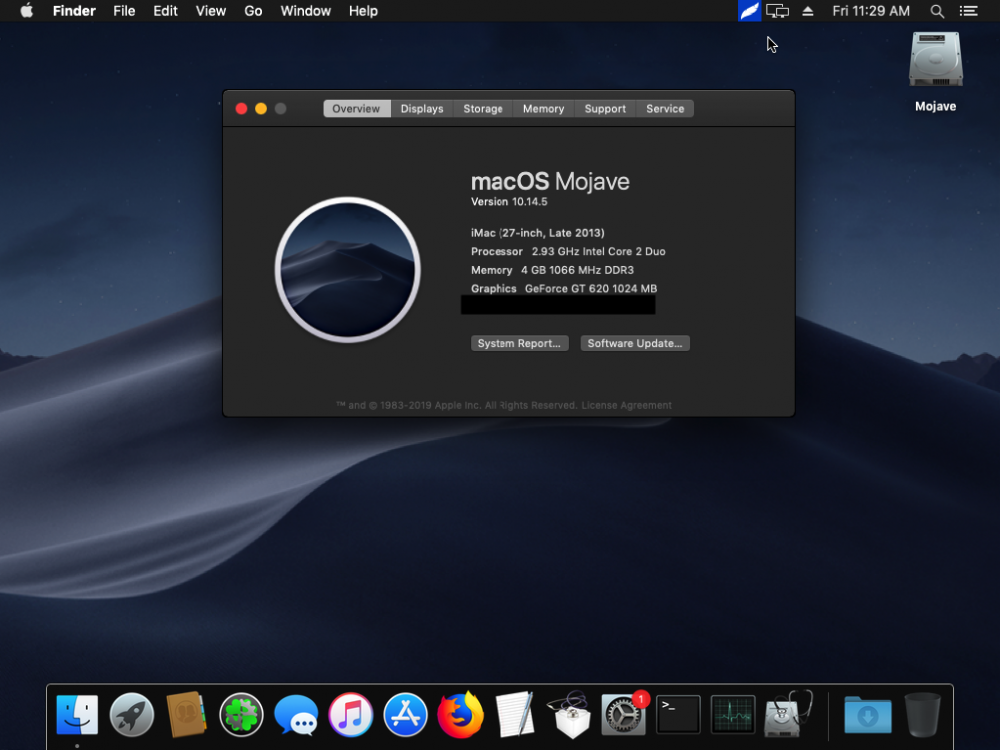
Task: Open the Trash in the Dock
Action: 922,715
